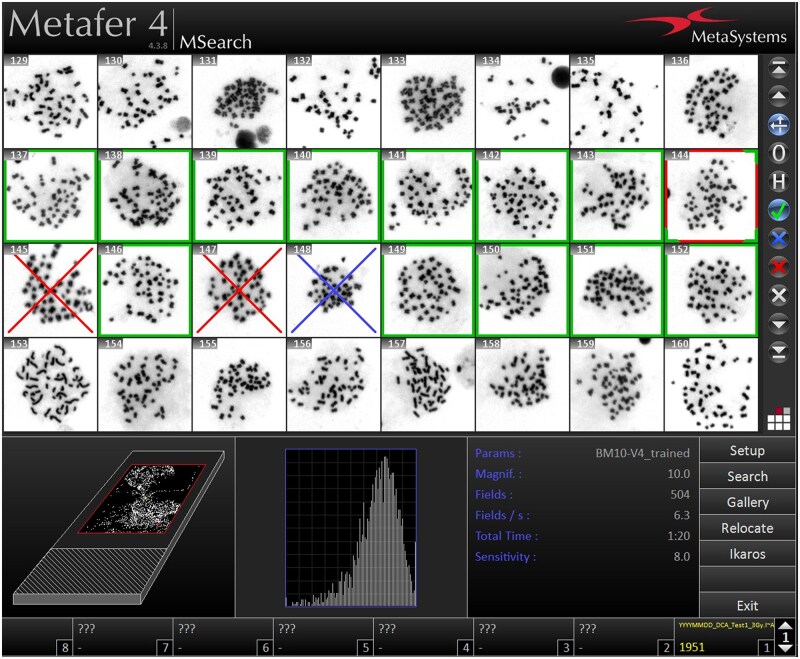Image resolution: width=800 pixels, height=659 pixels.
Task: Select metaphase thumbnail 157
Action: coord(428,385)
